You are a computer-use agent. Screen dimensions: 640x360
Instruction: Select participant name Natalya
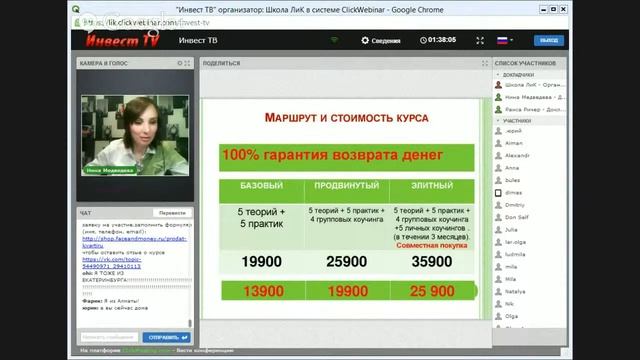(x=515, y=291)
